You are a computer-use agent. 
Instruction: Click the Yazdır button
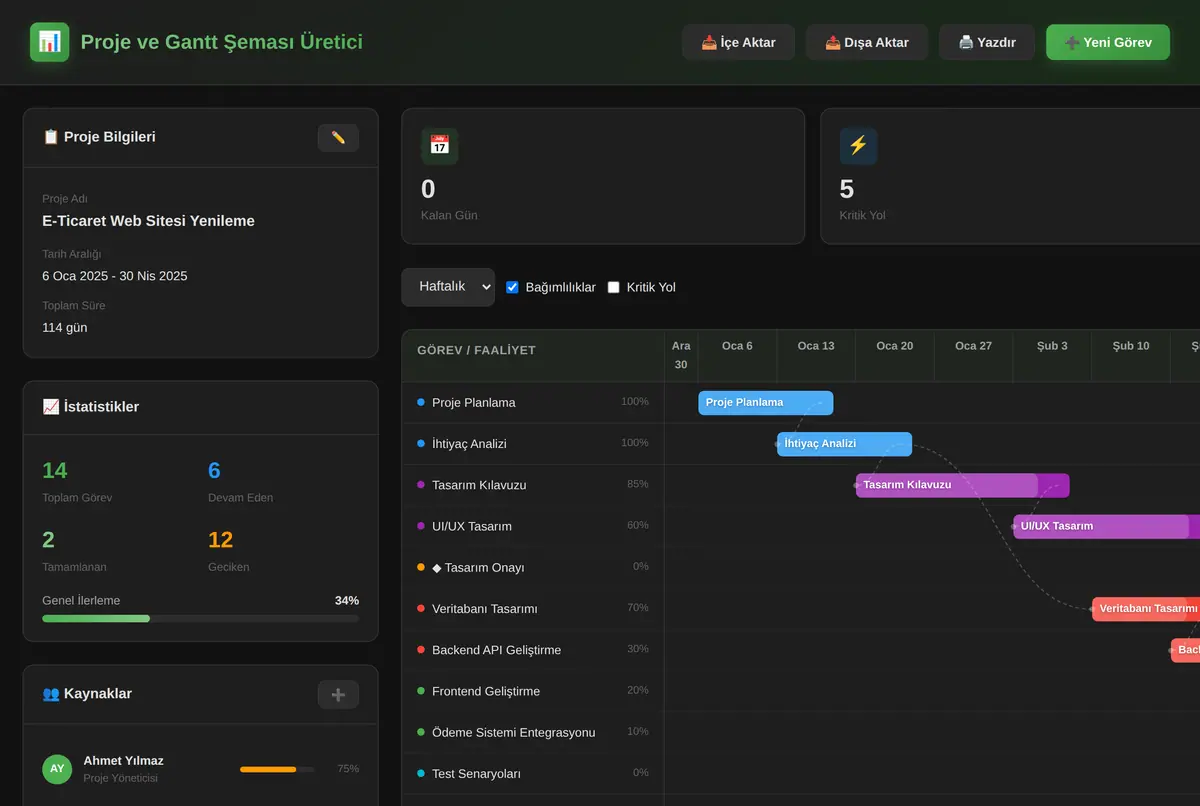pos(987,42)
